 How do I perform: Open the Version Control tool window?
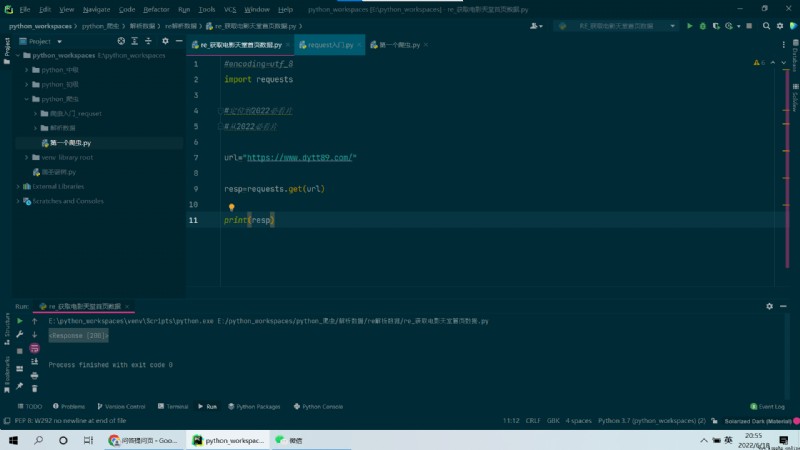pyautogui.click(x=121, y=407)
